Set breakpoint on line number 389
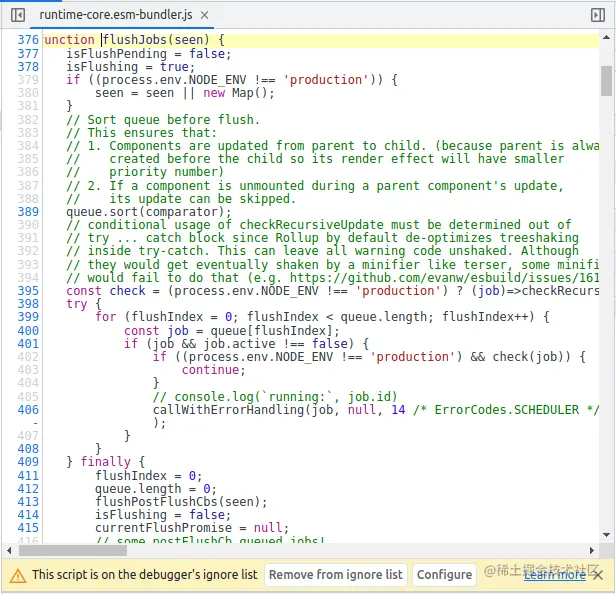Image resolution: width=616 pixels, height=594 pixels. [28, 212]
